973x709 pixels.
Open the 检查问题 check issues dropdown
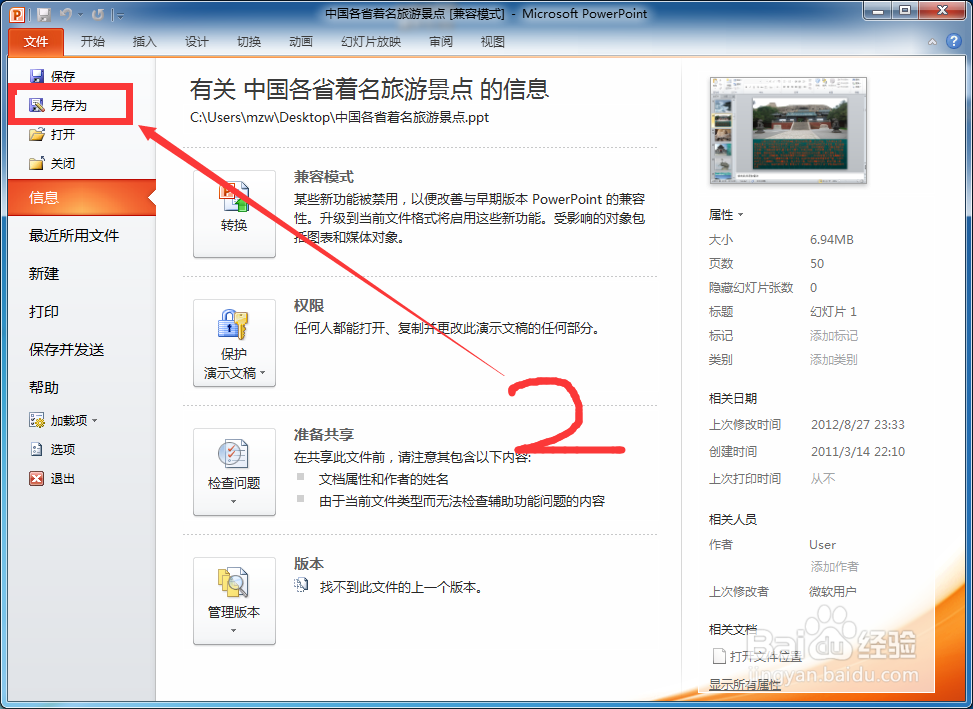tap(234, 471)
